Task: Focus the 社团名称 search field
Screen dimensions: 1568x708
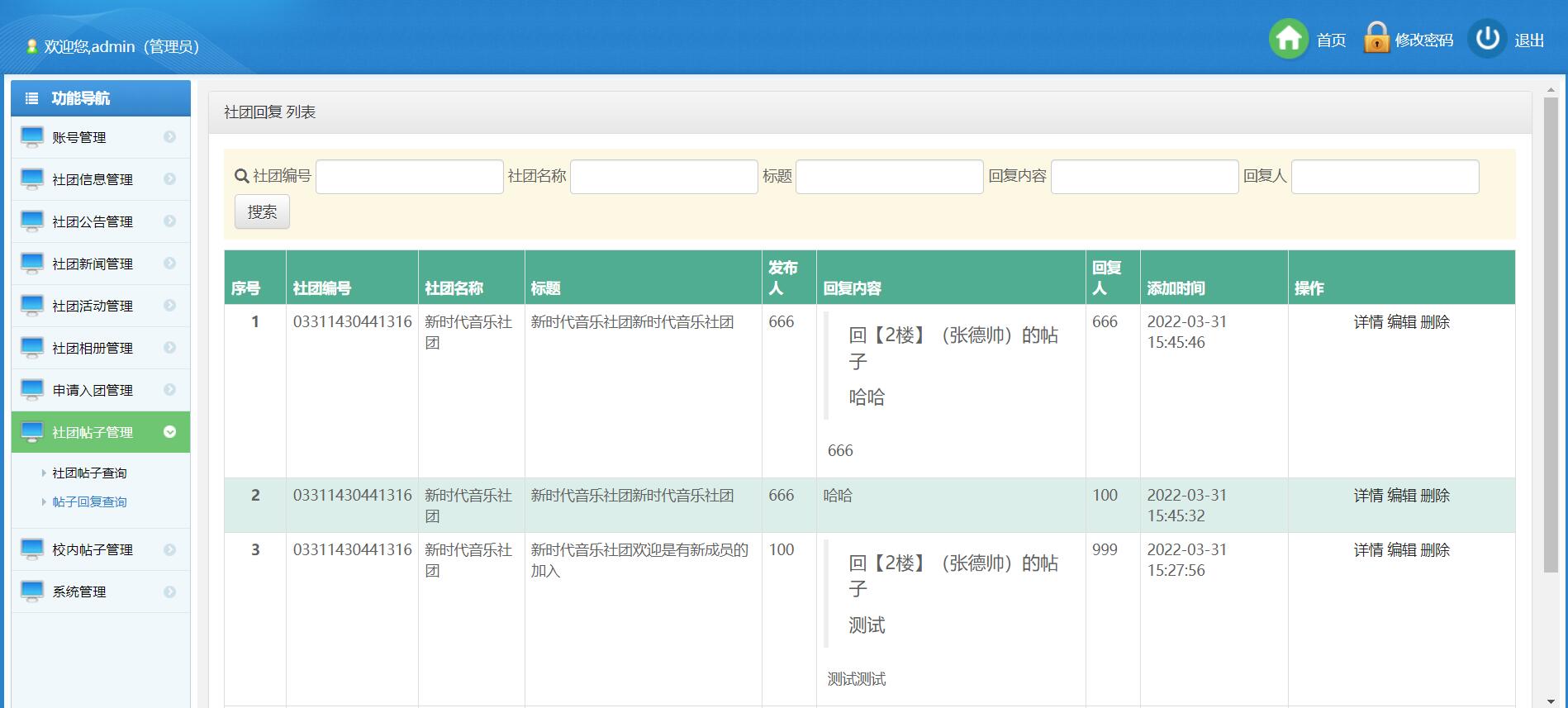Action: click(x=664, y=177)
